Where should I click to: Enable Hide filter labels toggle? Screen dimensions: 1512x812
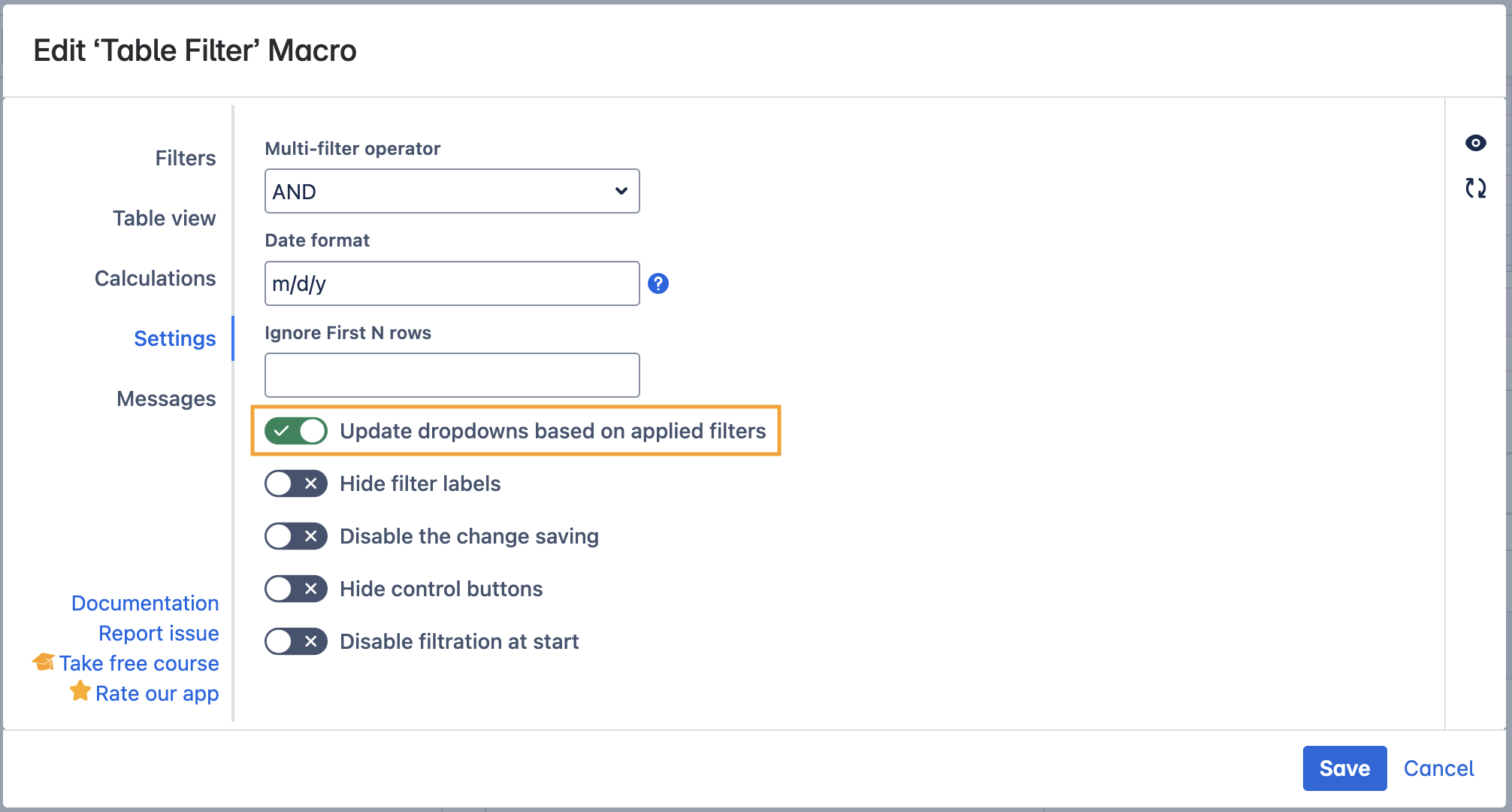pyautogui.click(x=296, y=483)
